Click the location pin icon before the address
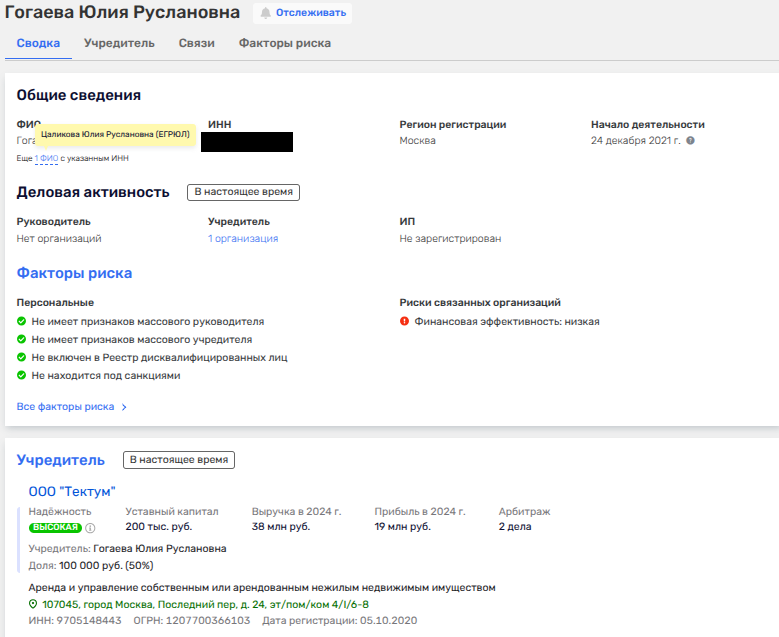The width and height of the screenshot is (779, 637). click(x=32, y=605)
